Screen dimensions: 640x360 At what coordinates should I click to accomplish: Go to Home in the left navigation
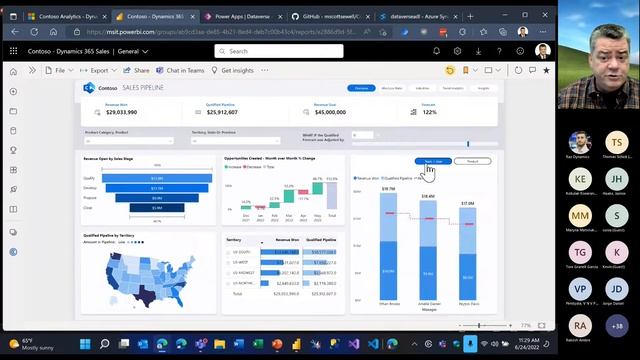[13, 72]
